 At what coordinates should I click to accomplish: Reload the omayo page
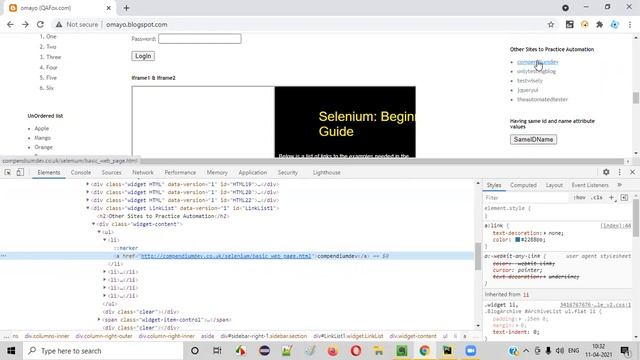[40, 24]
